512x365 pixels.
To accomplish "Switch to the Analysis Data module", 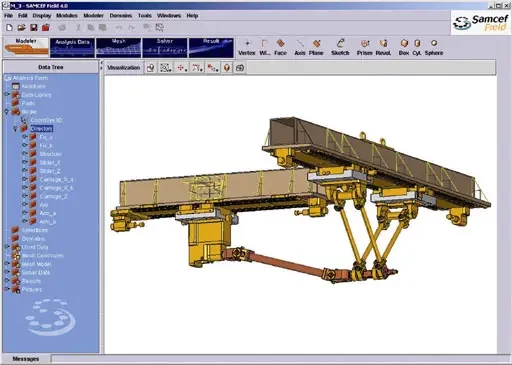I will tap(72, 47).
